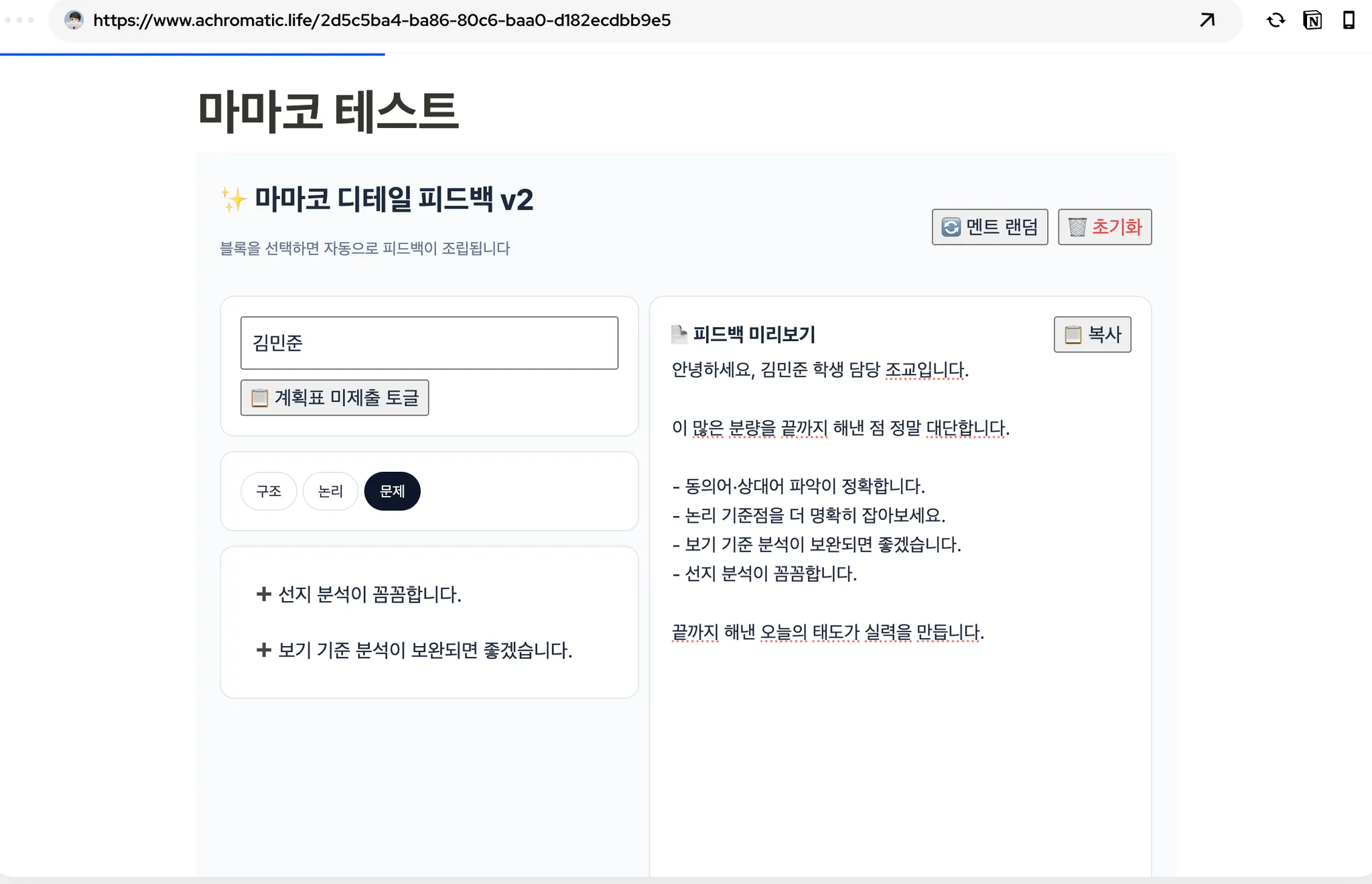
Task: Click the student name field containing 김민준
Action: click(x=429, y=342)
